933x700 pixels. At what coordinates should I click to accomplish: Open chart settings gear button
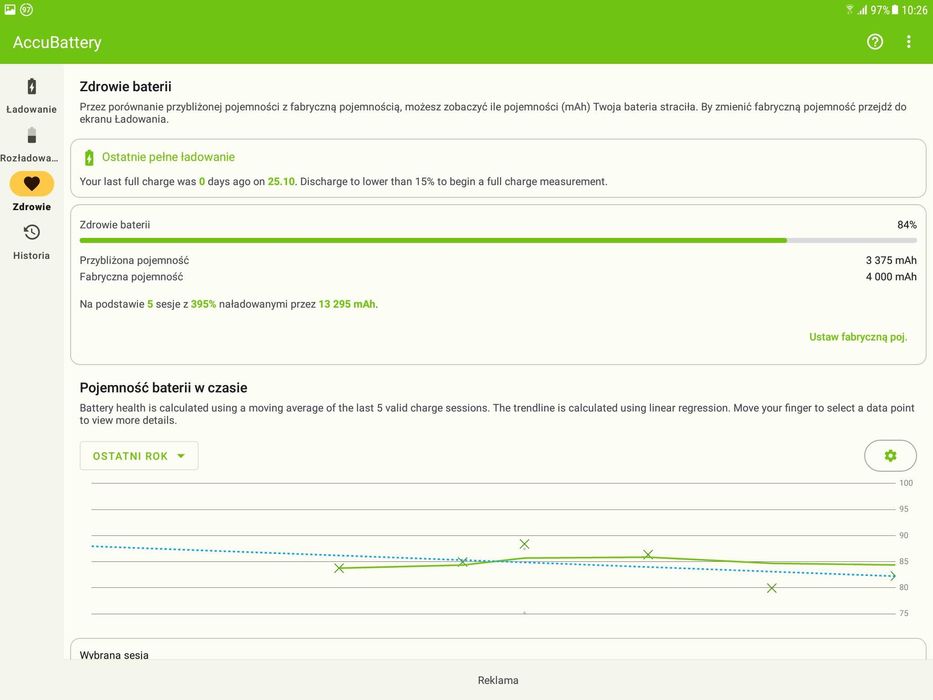(890, 455)
